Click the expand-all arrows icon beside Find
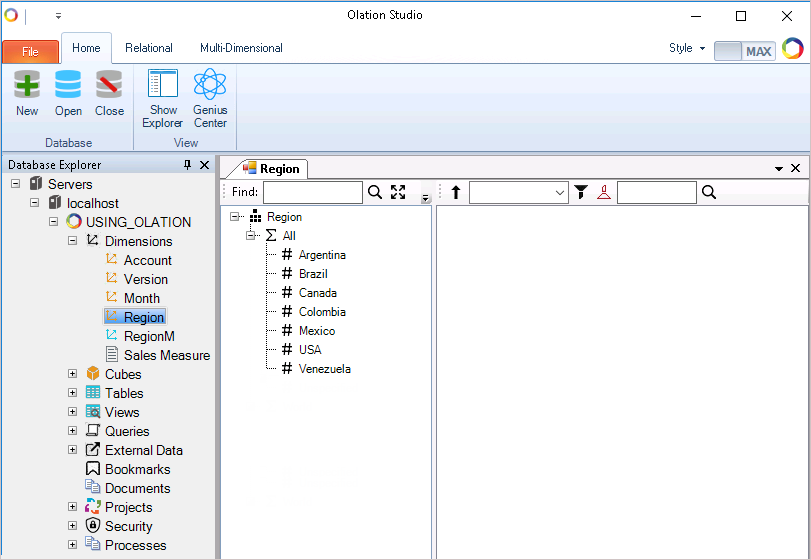Viewport: 811px width, 560px height. click(398, 192)
